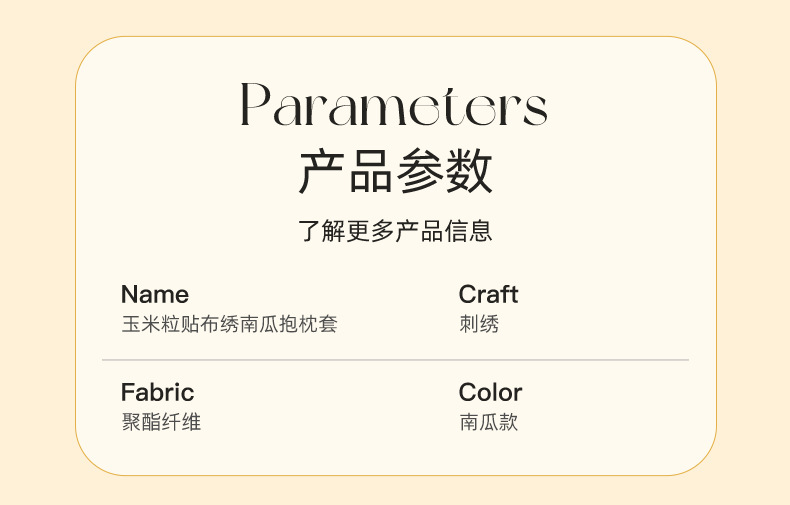This screenshot has height=505, width=790.
Task: Click the 数 character in the title
Action: tap(470, 171)
